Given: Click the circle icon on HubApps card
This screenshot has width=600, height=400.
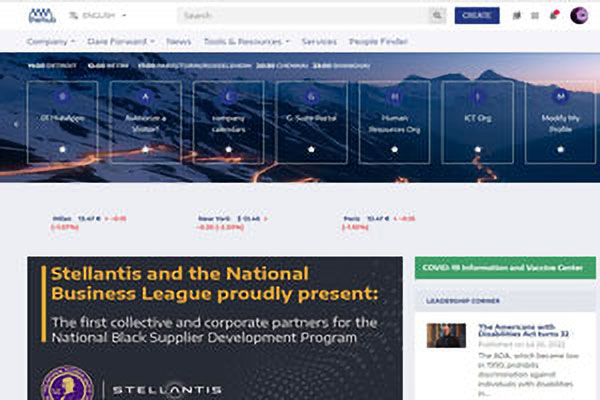Looking at the screenshot, I should click(62, 96).
